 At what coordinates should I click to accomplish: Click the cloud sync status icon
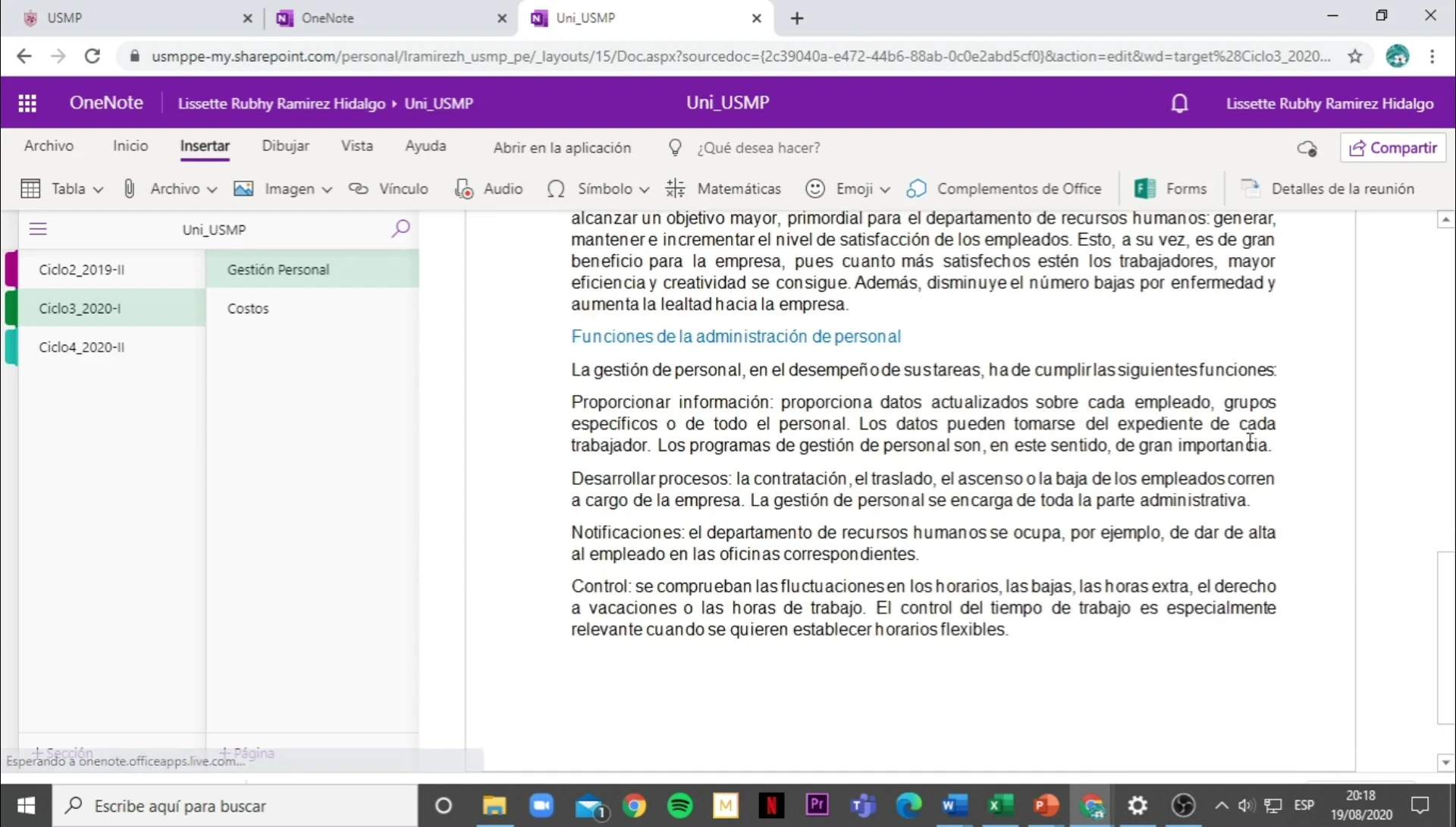1307,149
